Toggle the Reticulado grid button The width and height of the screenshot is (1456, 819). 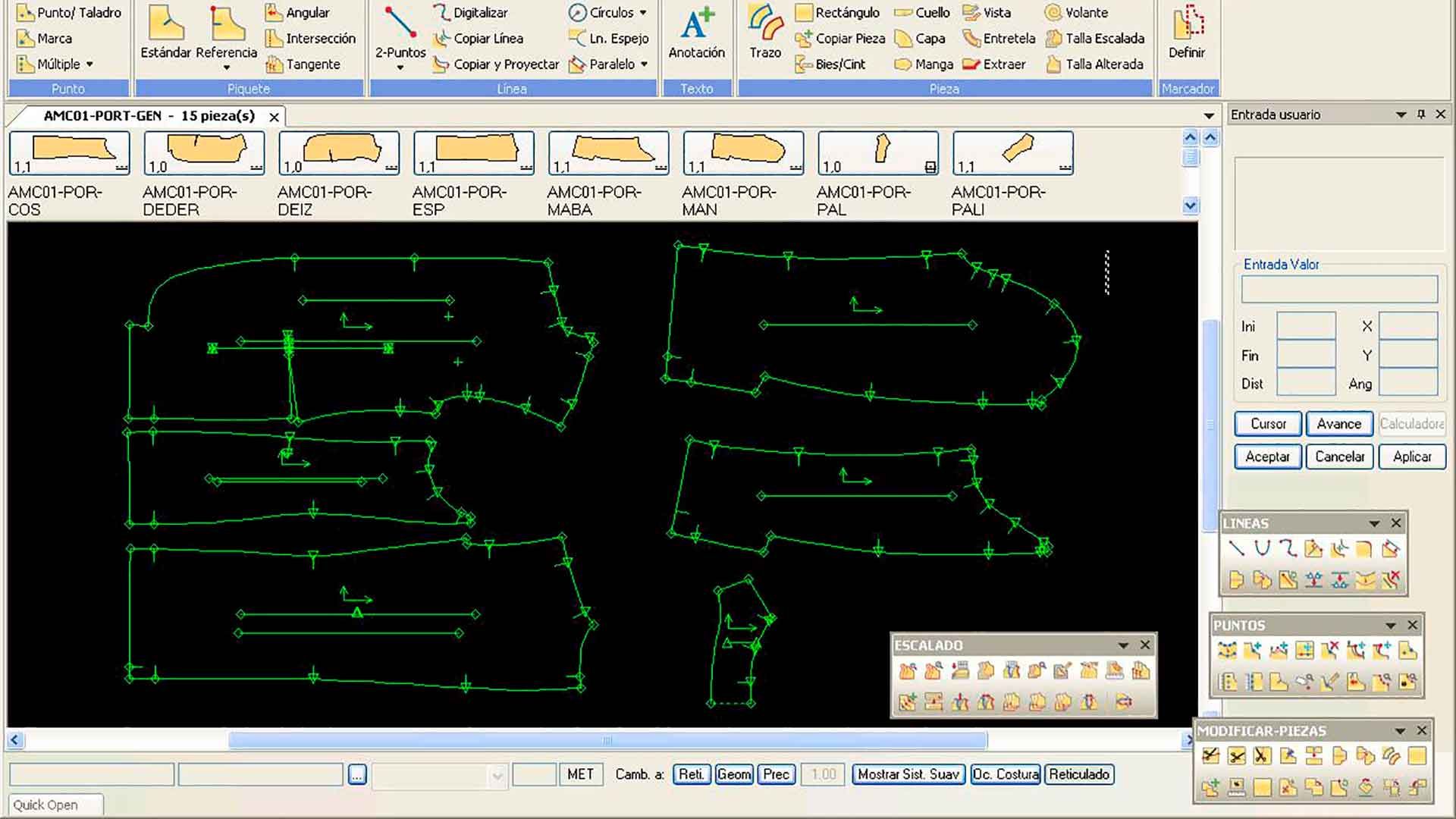pos(1078,774)
